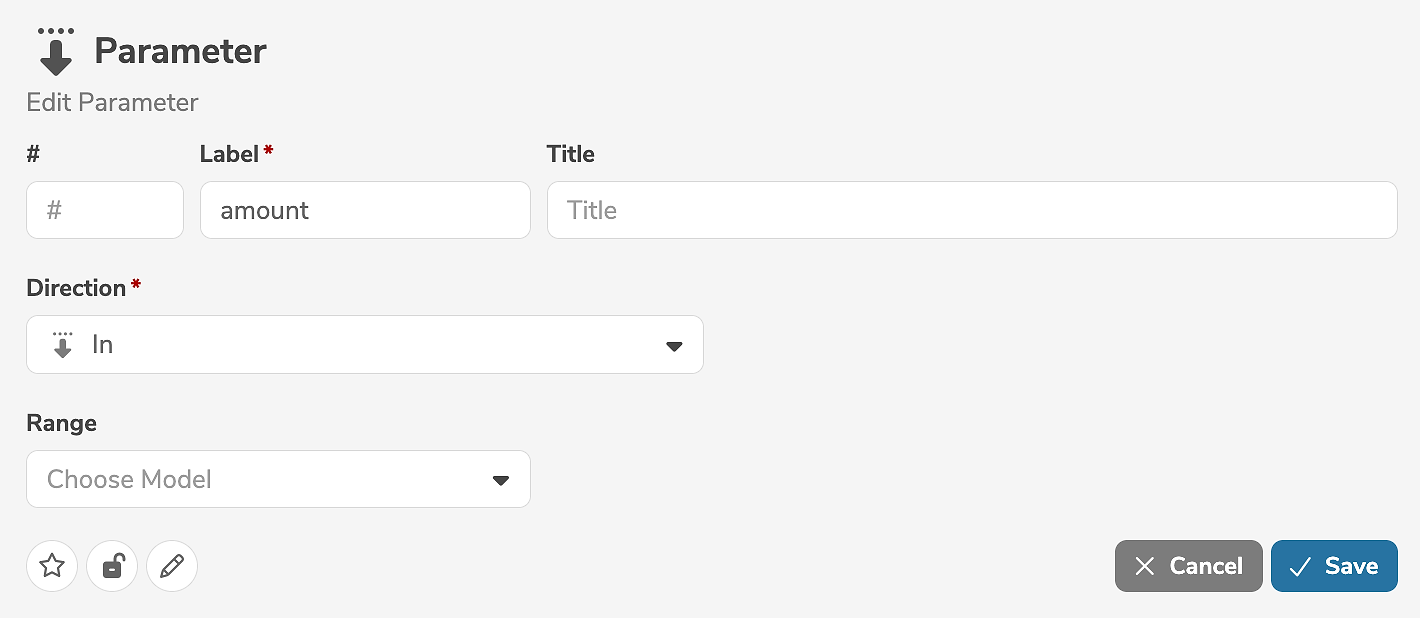Image resolution: width=1420 pixels, height=618 pixels.
Task: Open the Direction dropdown showing In
Action: (x=365, y=345)
